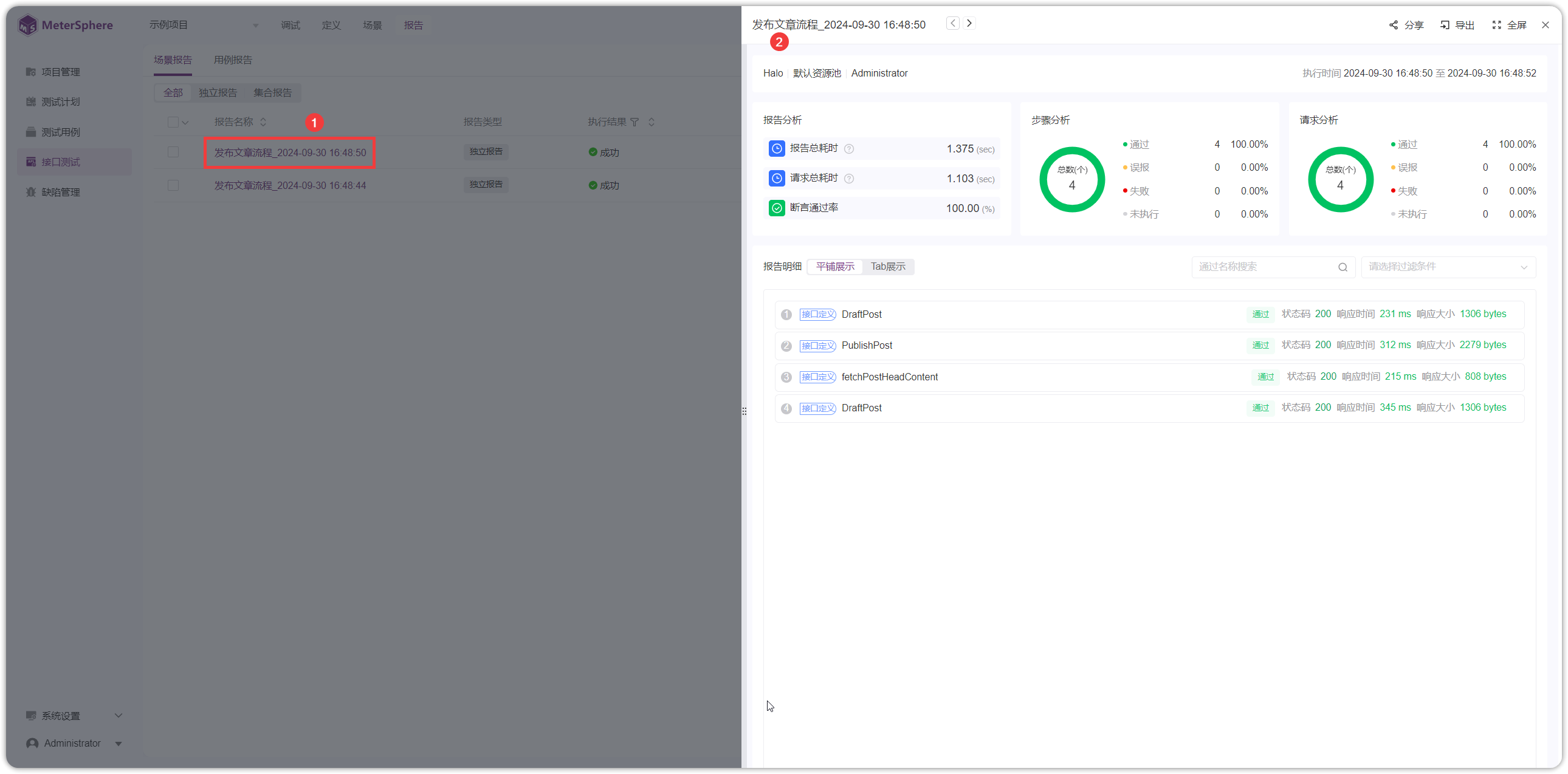Click help icon next to 请求总耗时
Viewport: 1568px width, 774px height.
click(849, 179)
